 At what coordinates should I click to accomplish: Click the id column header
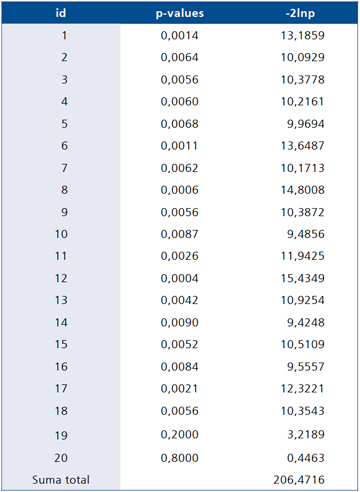(x=61, y=13)
